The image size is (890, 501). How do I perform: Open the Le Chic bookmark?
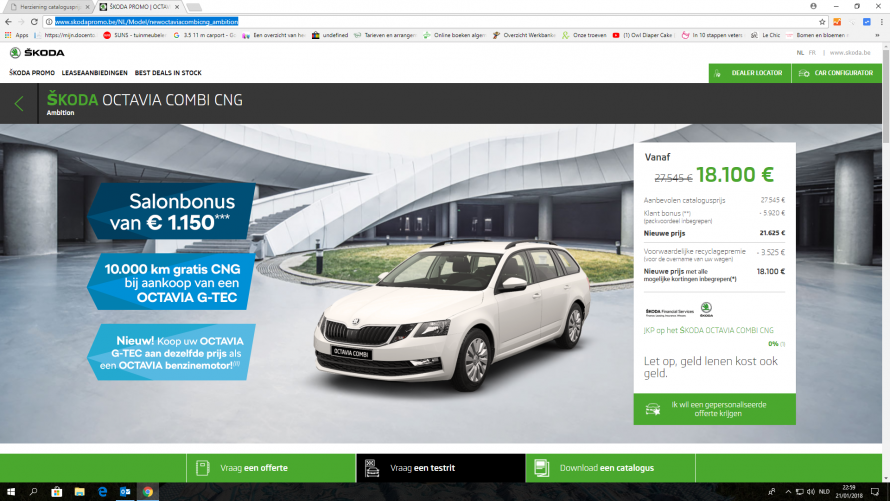click(x=766, y=35)
